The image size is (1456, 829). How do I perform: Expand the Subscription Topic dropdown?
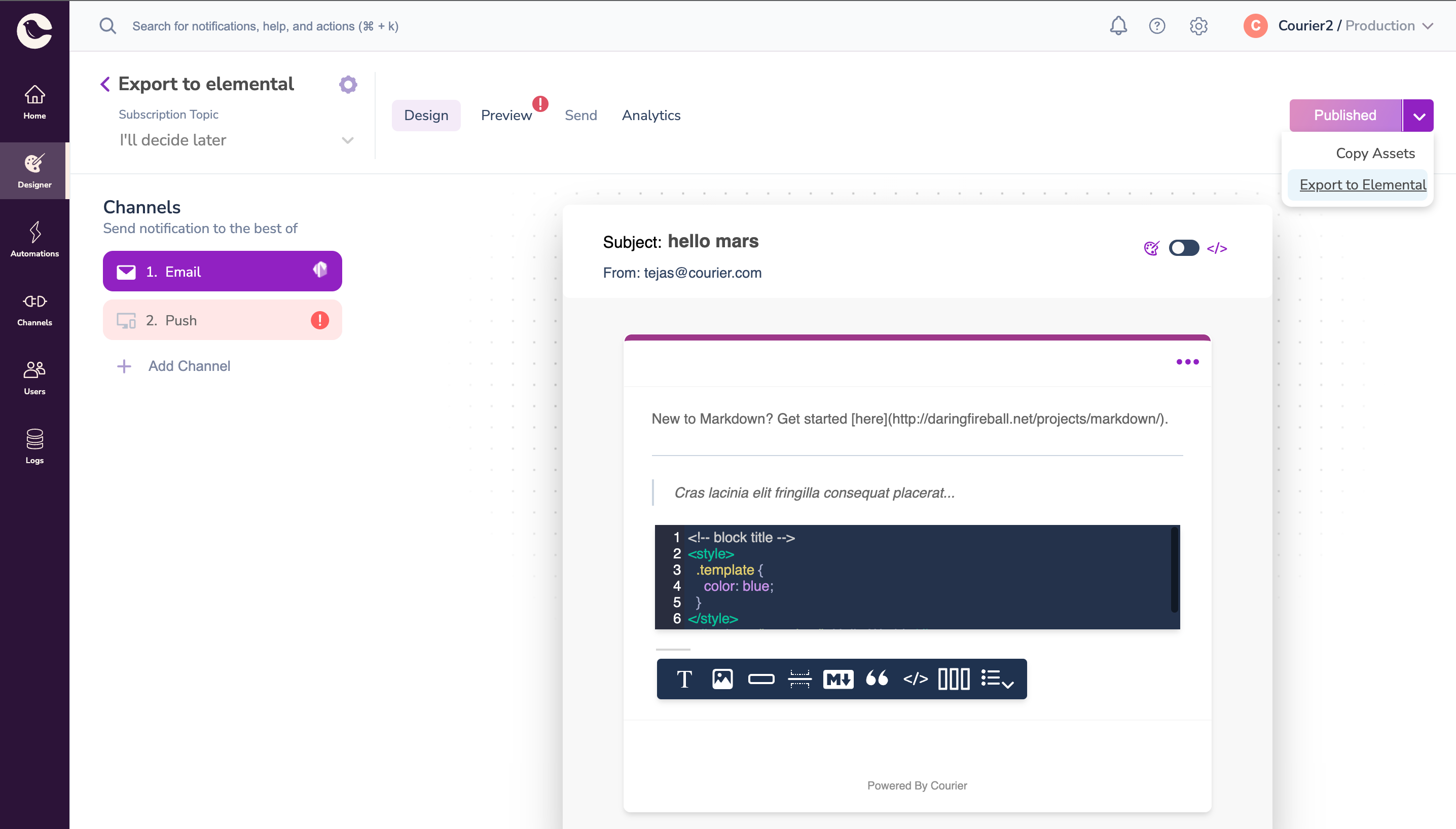tap(236, 140)
